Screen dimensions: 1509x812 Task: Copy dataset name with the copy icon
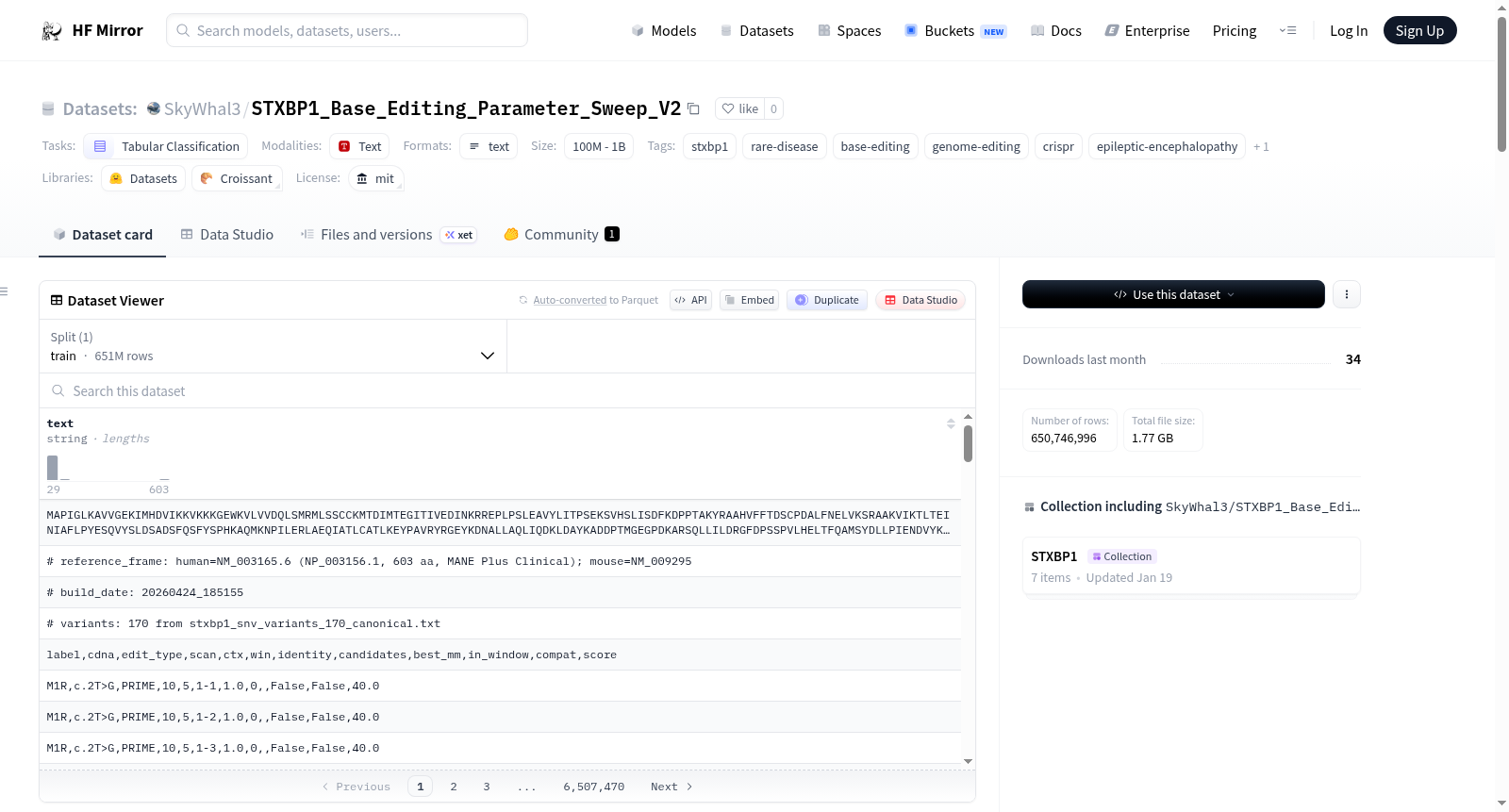(693, 108)
